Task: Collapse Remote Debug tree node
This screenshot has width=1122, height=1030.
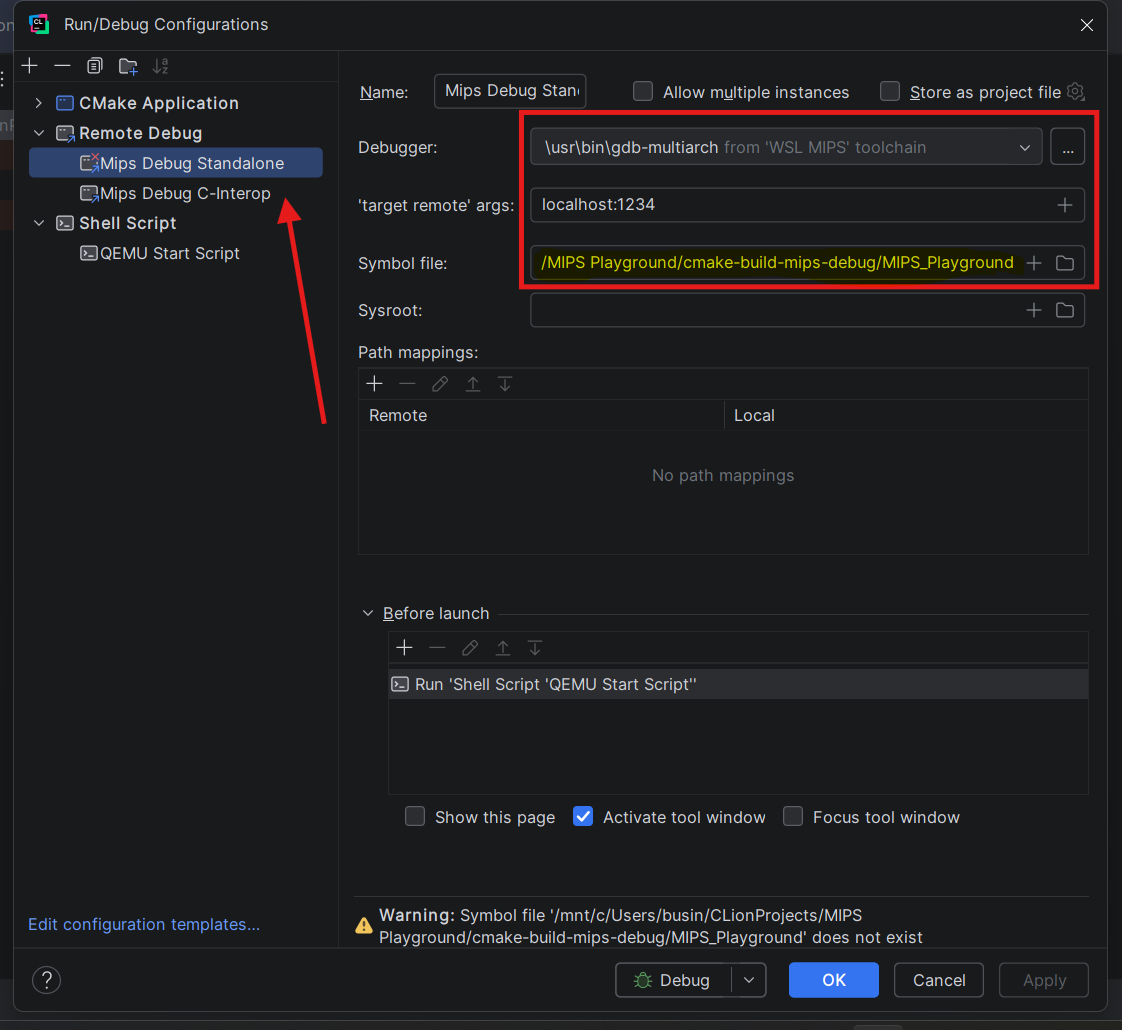Action: [x=39, y=133]
